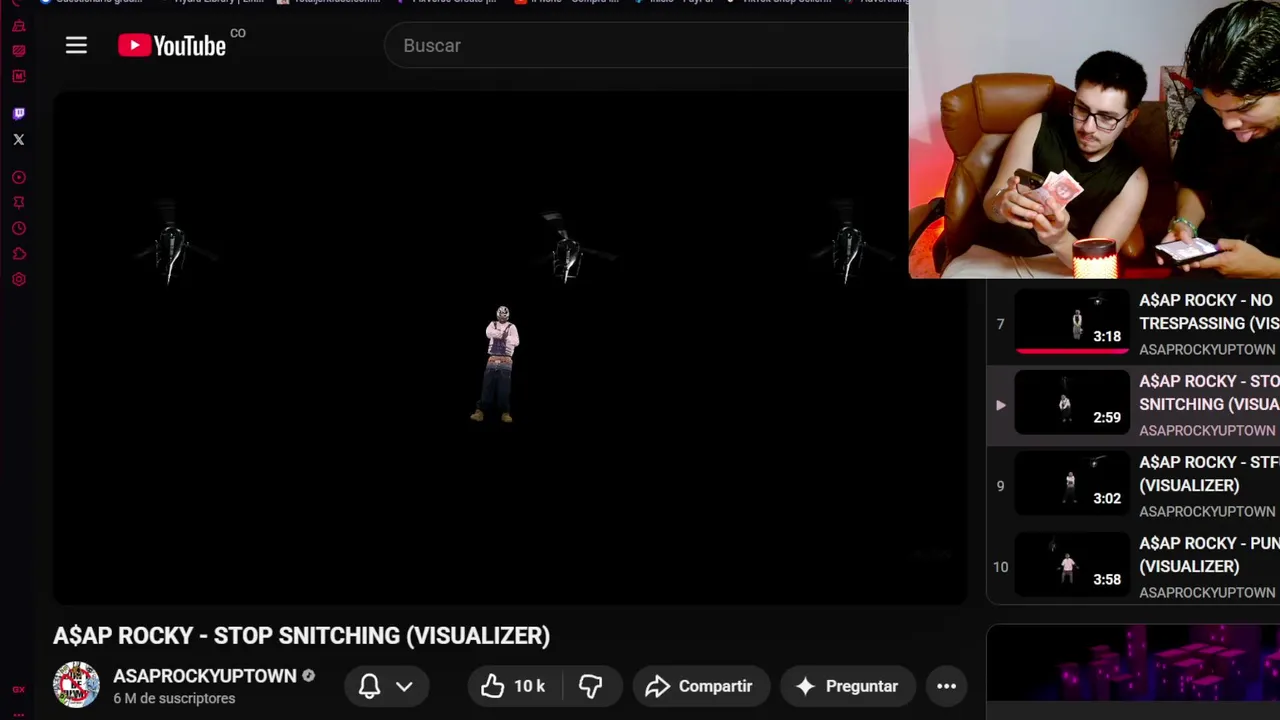This screenshot has height=720, width=1280.
Task: Click the red M icon in the sidebar
Action: click(18, 75)
